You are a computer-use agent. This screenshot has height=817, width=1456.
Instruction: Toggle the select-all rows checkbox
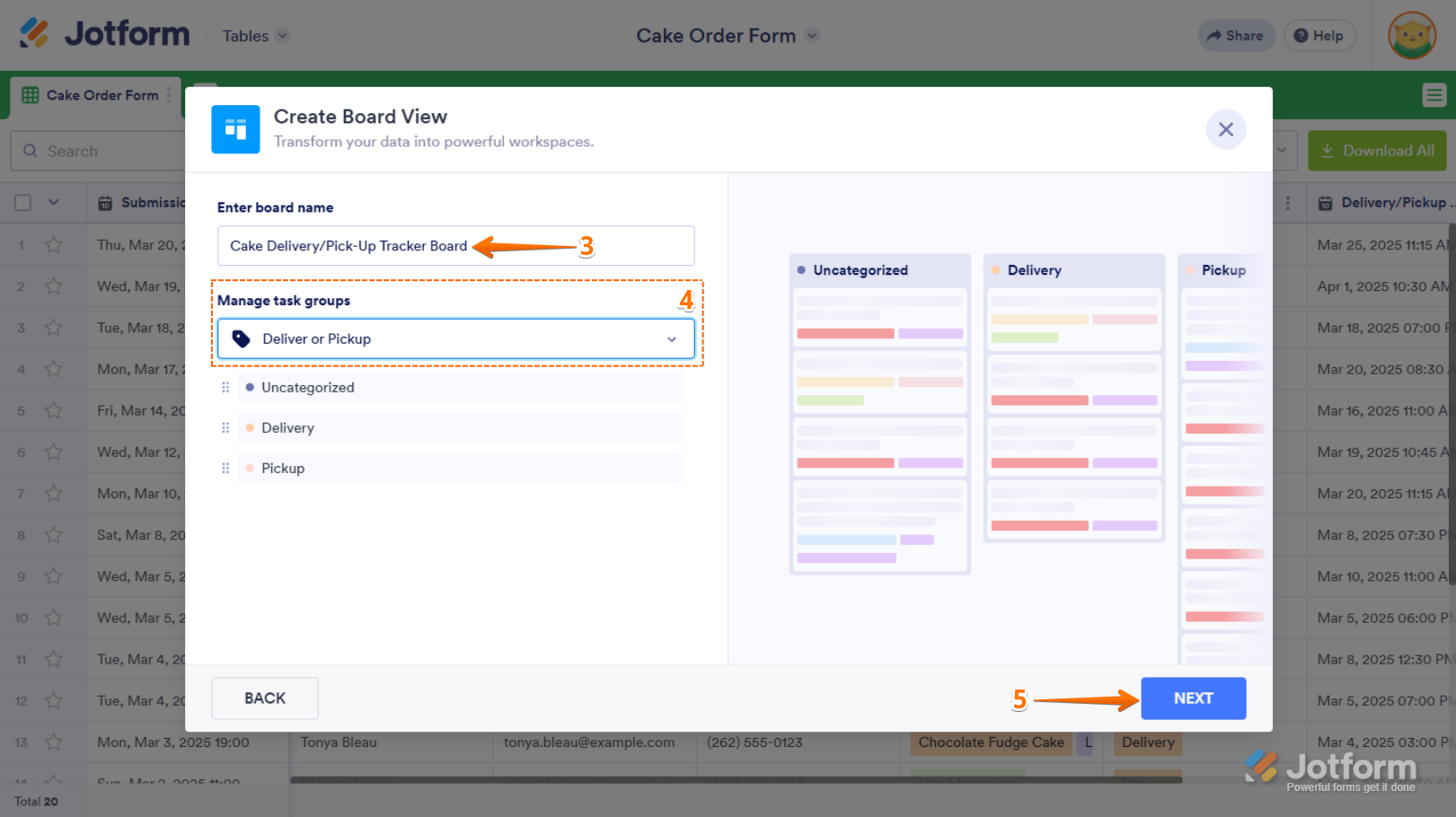(x=23, y=203)
